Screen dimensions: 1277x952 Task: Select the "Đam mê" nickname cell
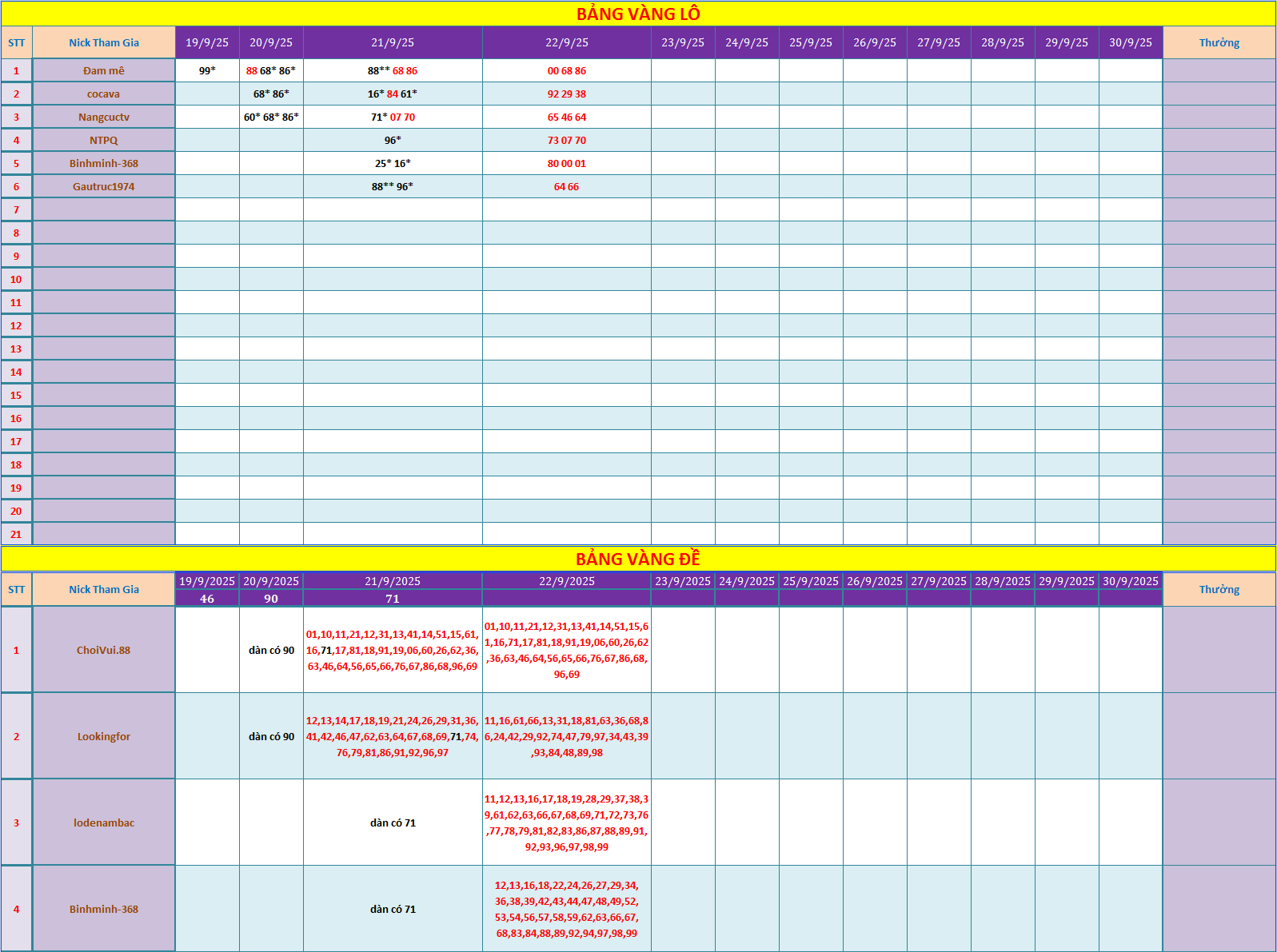(104, 70)
